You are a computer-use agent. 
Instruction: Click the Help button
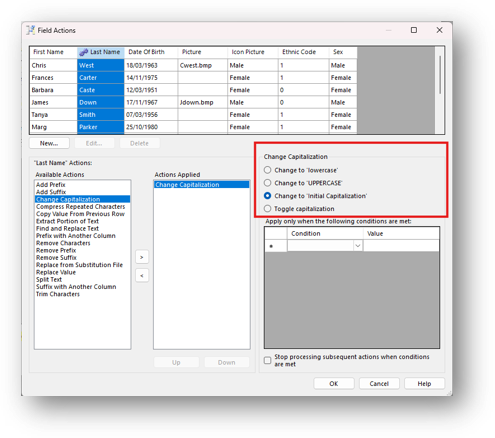pyautogui.click(x=424, y=384)
